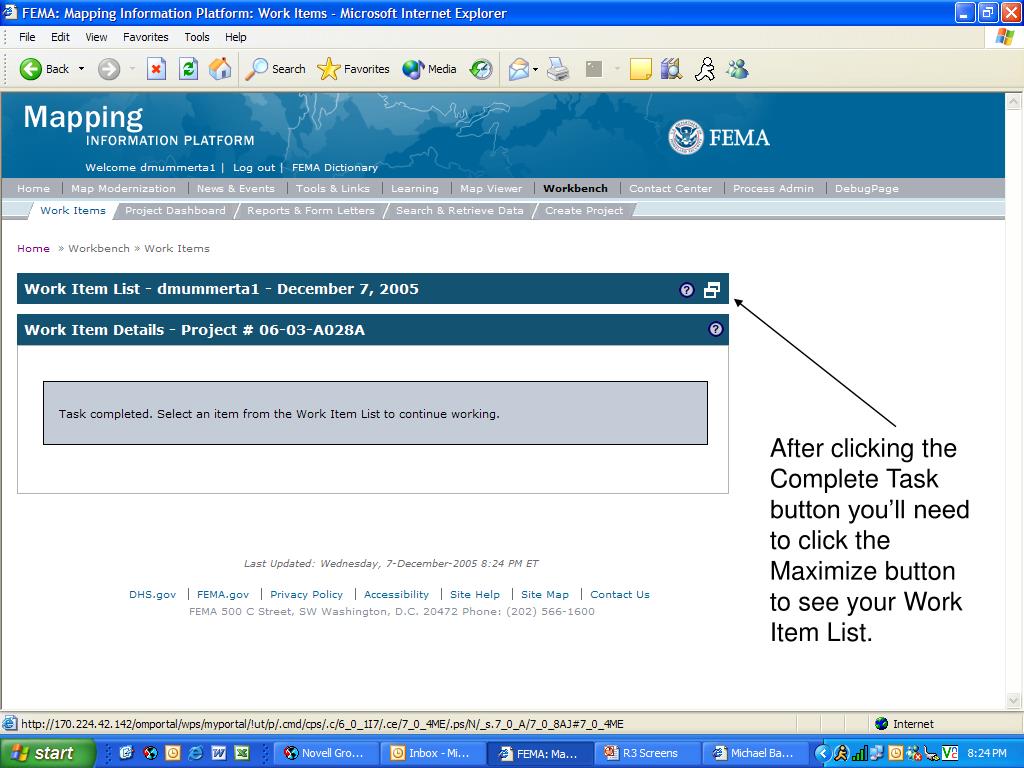
Task: Open the Map Viewer tab
Action: [491, 188]
